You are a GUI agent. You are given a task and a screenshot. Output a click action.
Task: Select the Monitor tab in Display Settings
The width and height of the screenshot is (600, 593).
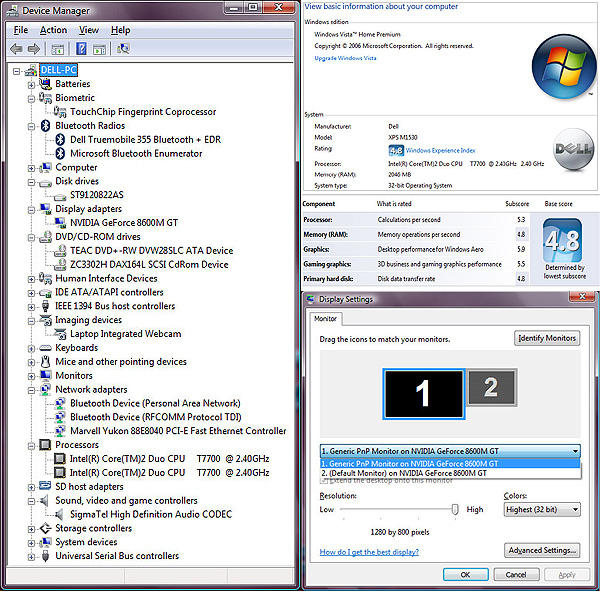pyautogui.click(x=325, y=319)
